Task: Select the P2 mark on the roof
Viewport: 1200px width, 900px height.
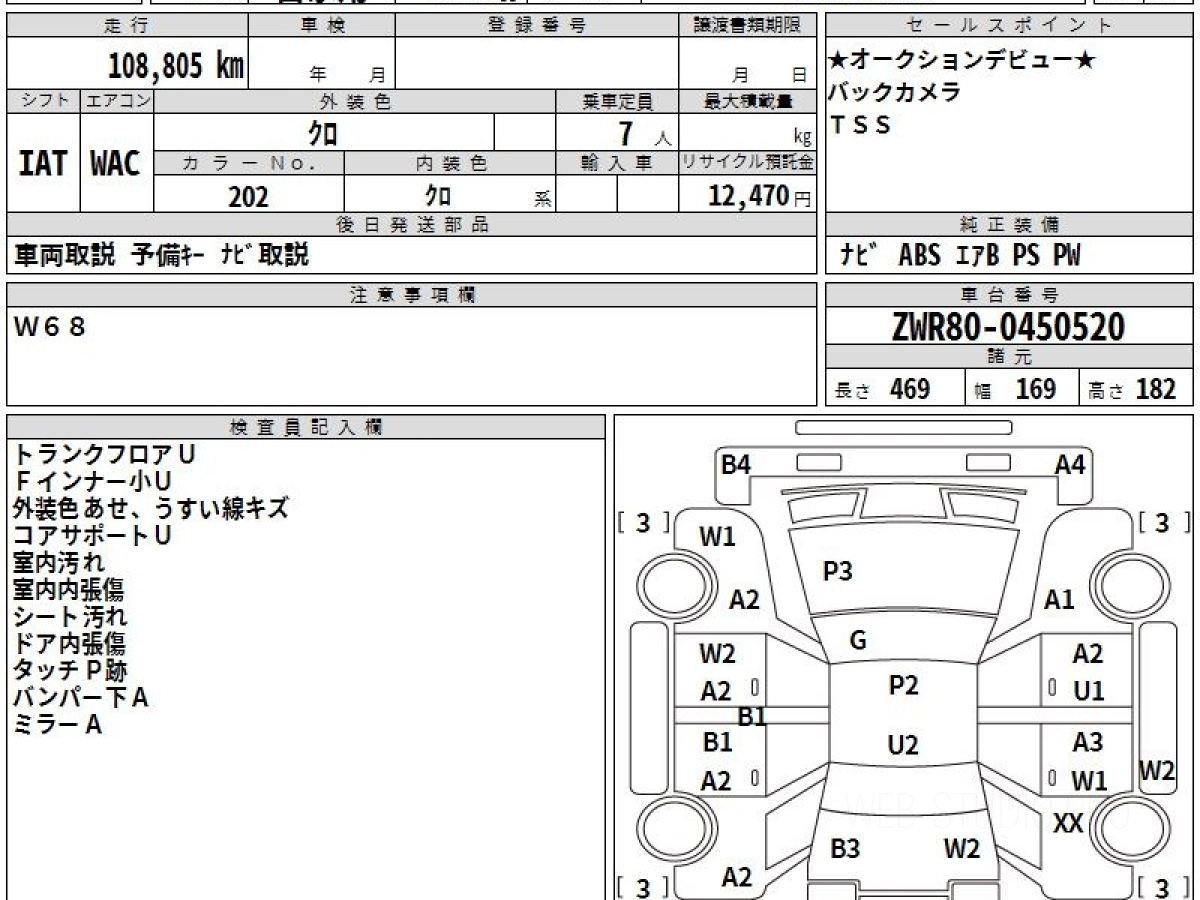Action: point(903,685)
